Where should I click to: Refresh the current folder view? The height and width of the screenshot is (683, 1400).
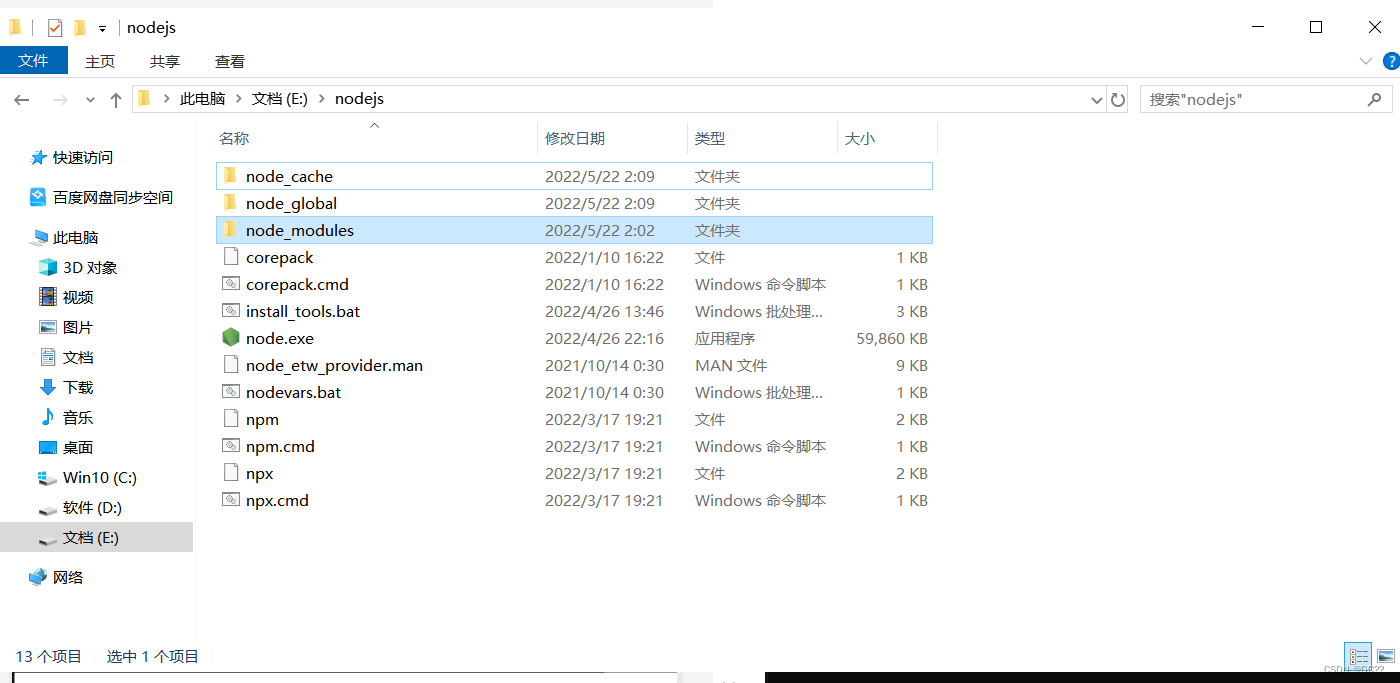coord(1118,99)
